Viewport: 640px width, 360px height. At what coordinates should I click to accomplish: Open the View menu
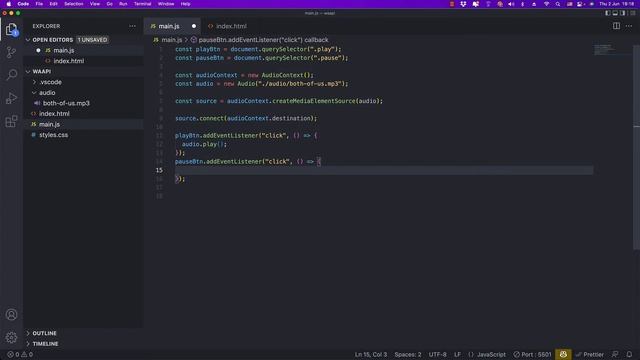[95, 4]
